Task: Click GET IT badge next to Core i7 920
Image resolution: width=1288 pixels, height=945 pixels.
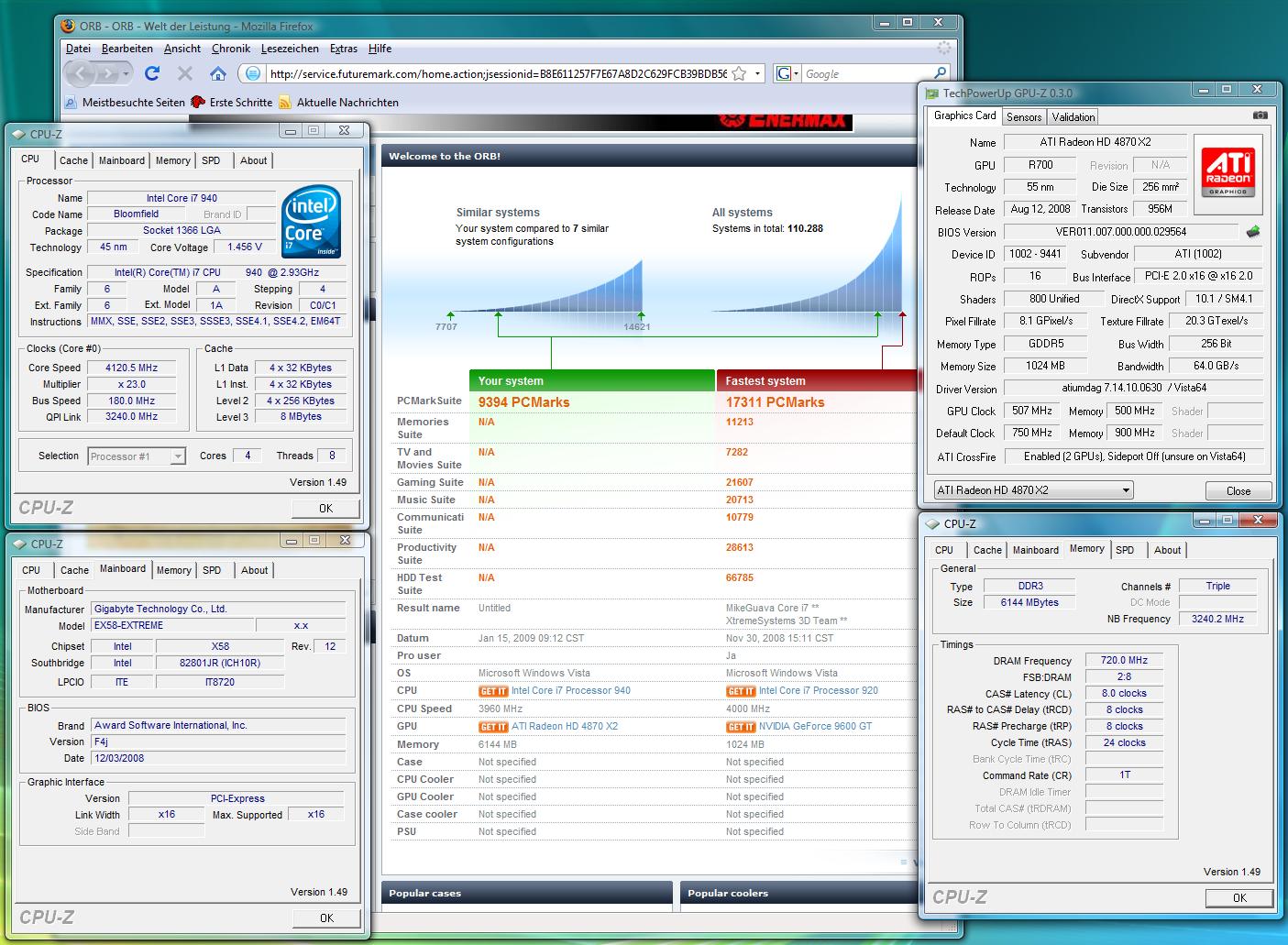Action: (x=741, y=691)
